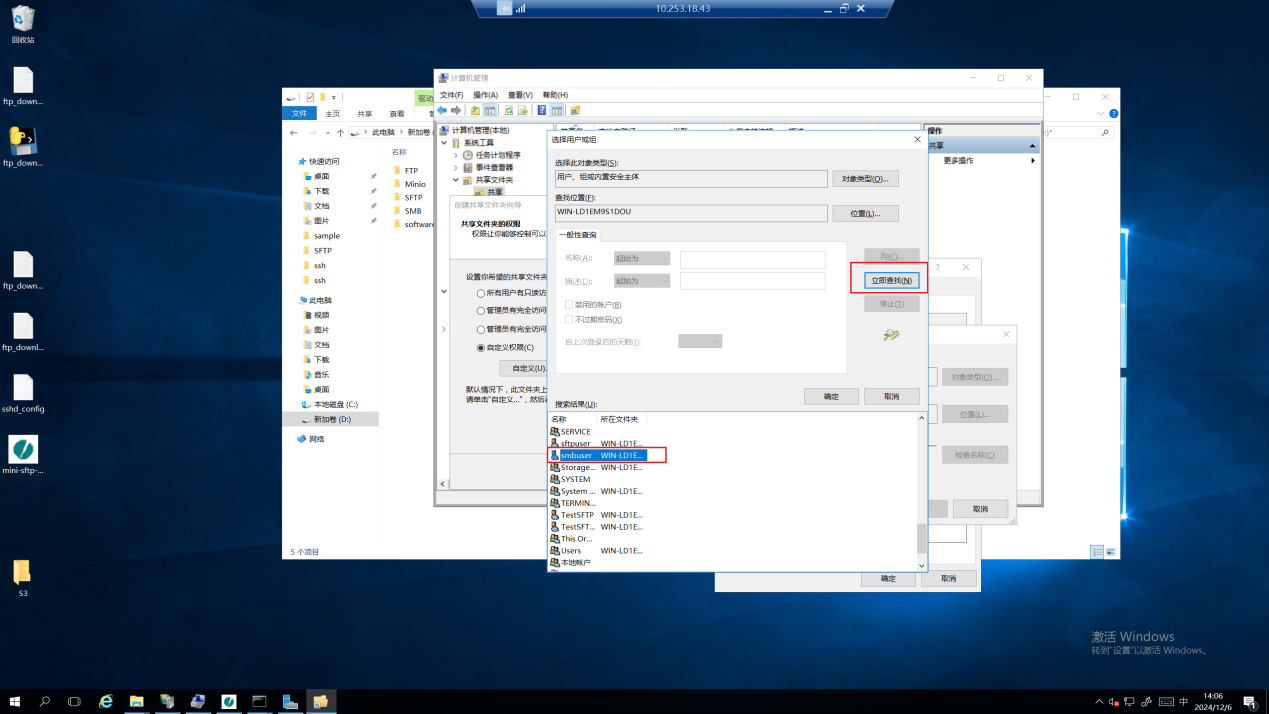1269x714 pixels.
Task: Open 查看(V) menu in Computer Management
Action: point(520,95)
